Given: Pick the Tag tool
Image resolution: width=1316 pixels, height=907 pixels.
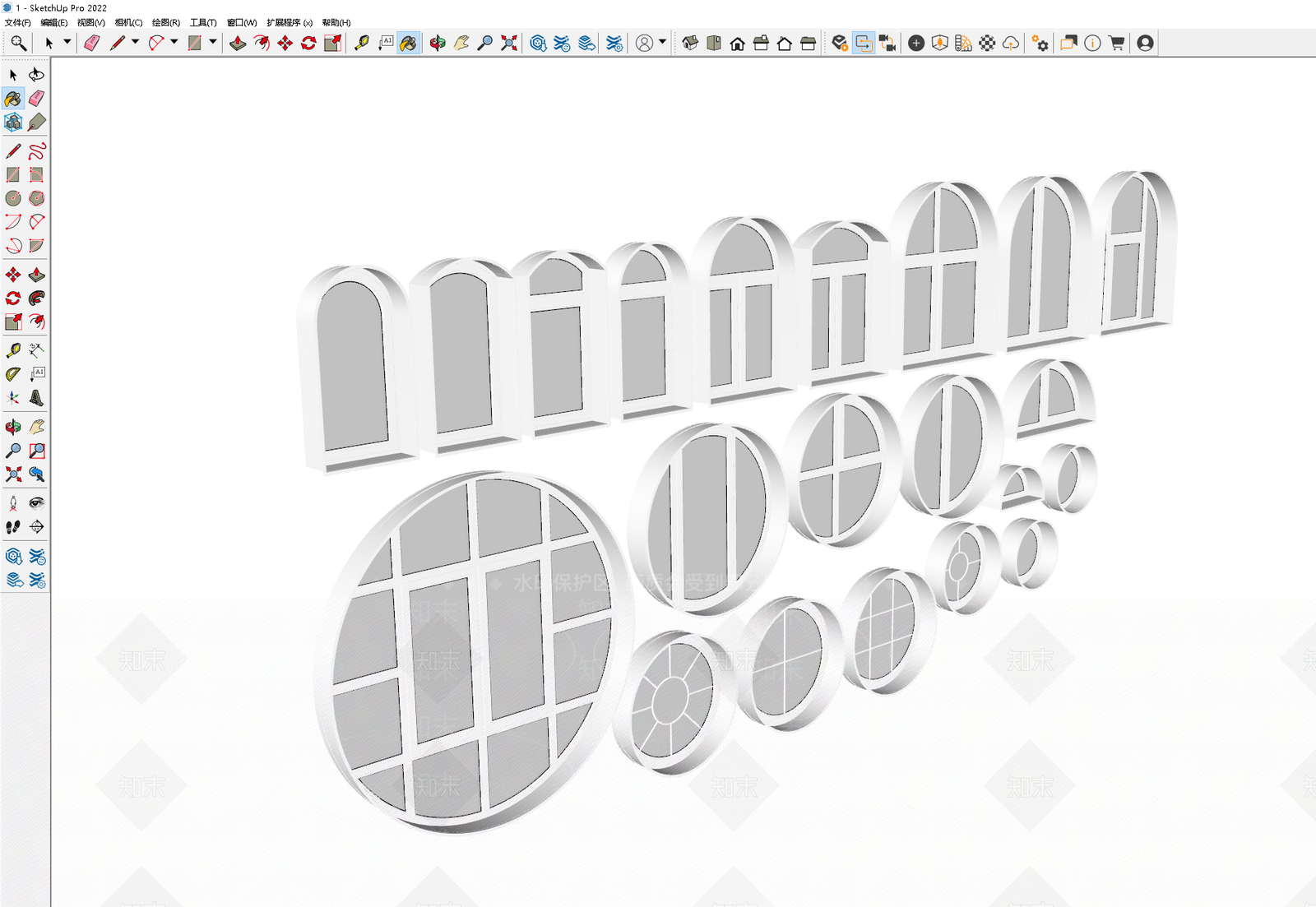Looking at the screenshot, I should click(37, 123).
